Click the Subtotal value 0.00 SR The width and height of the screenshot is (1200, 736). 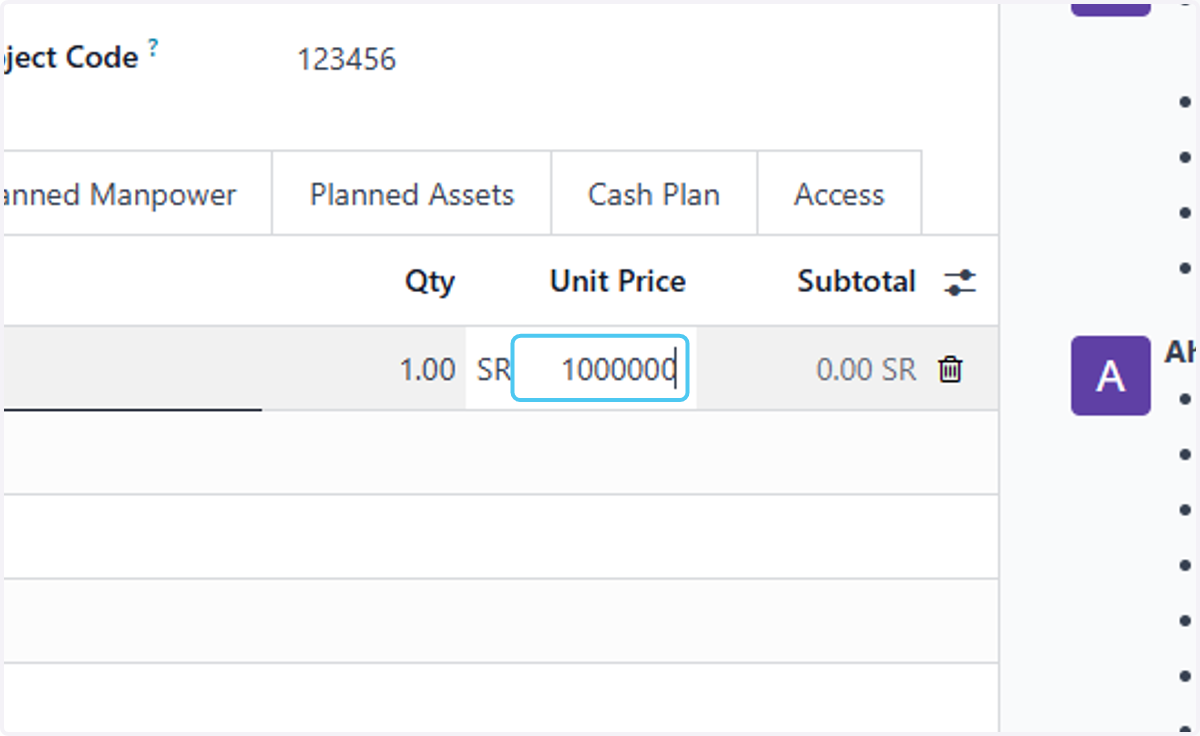pos(866,370)
